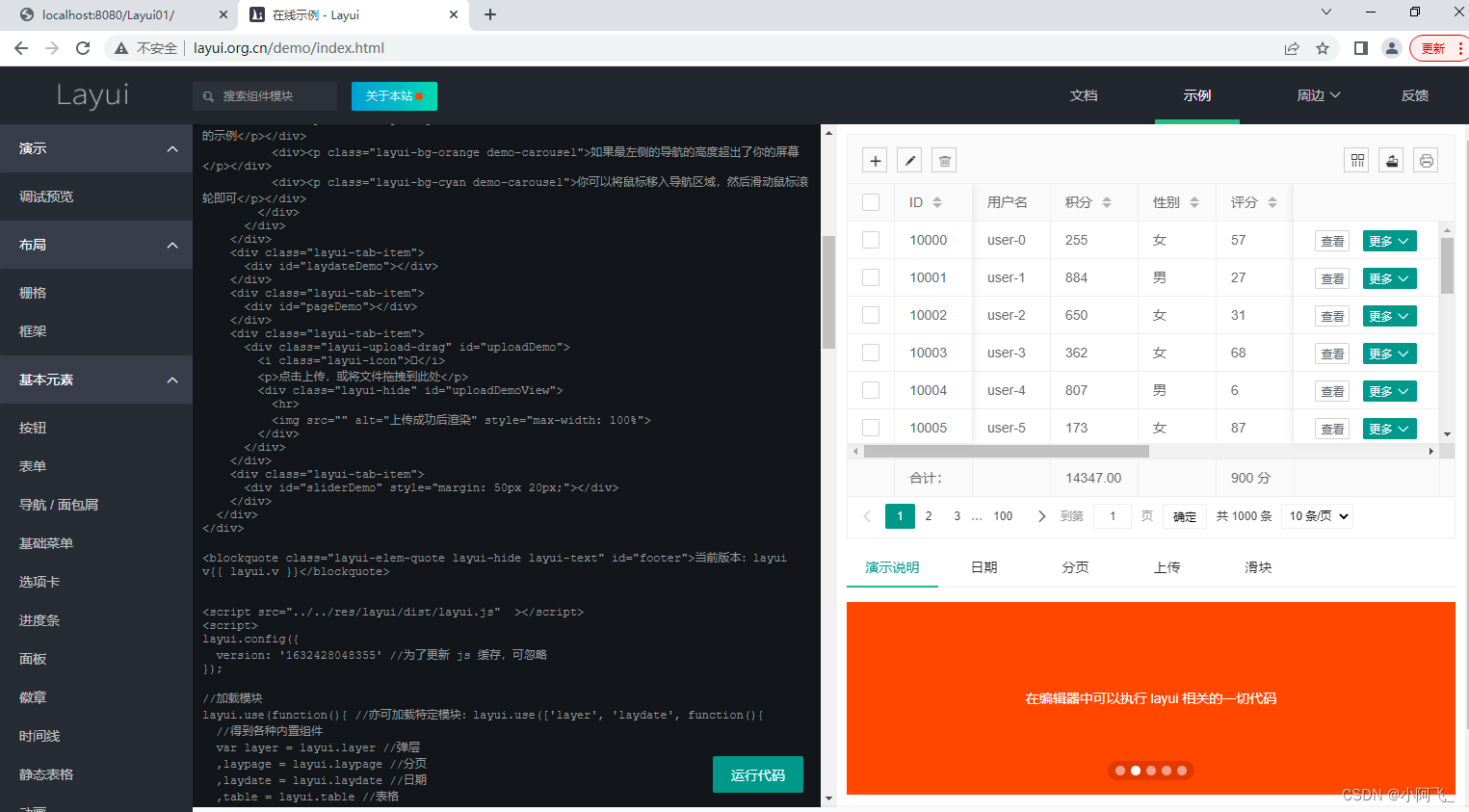The width and height of the screenshot is (1469, 812).
Task: Open the 10 条/页 page size dropdown
Action: [1316, 515]
